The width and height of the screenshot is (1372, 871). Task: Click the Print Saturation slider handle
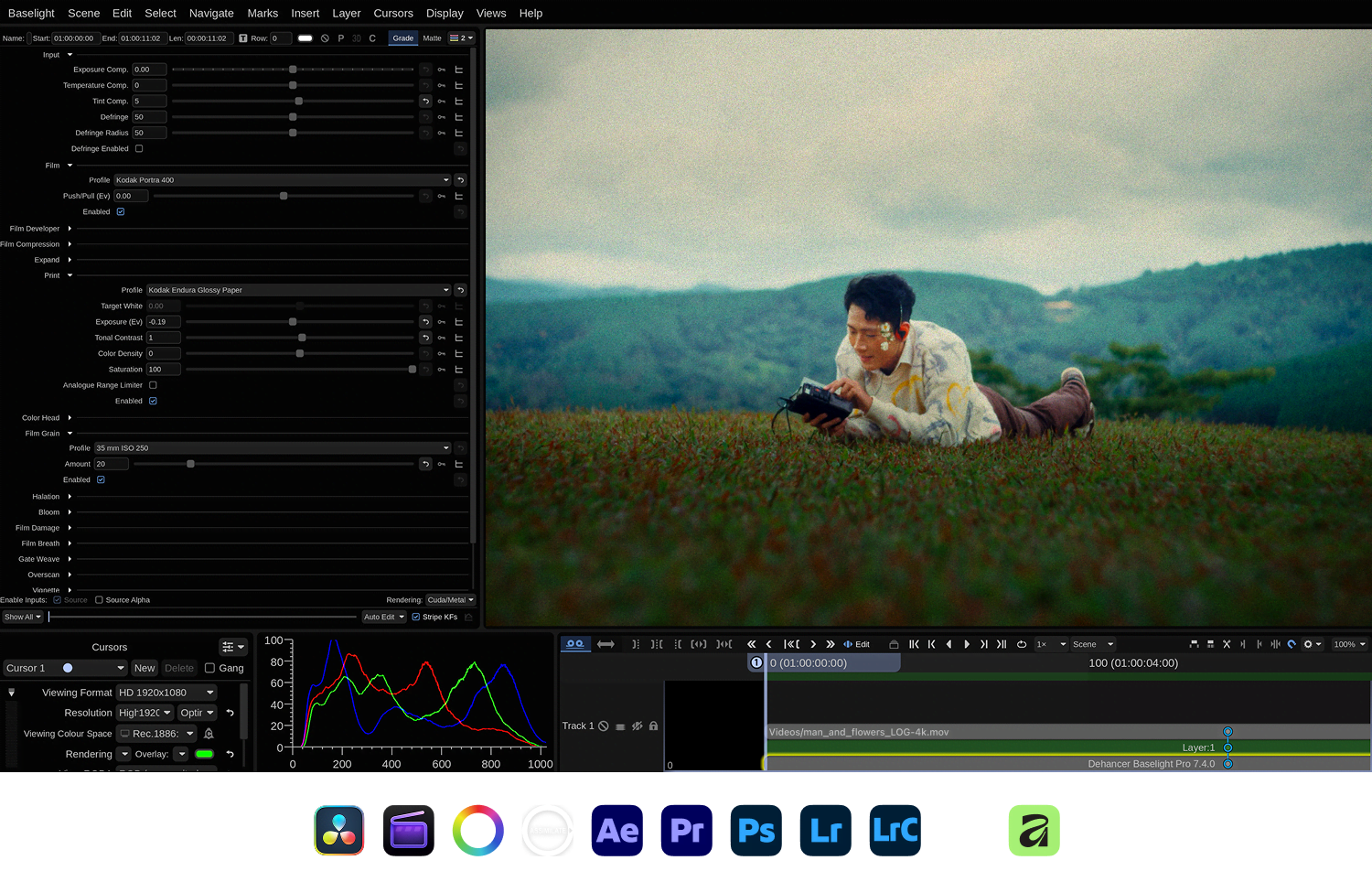click(x=413, y=370)
